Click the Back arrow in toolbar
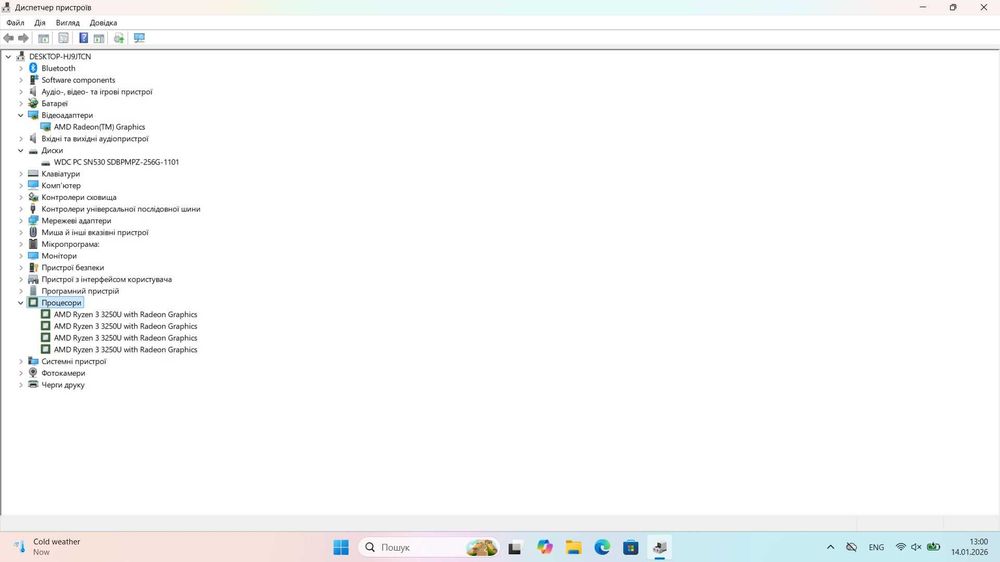Image resolution: width=1000 pixels, height=562 pixels. [8, 38]
